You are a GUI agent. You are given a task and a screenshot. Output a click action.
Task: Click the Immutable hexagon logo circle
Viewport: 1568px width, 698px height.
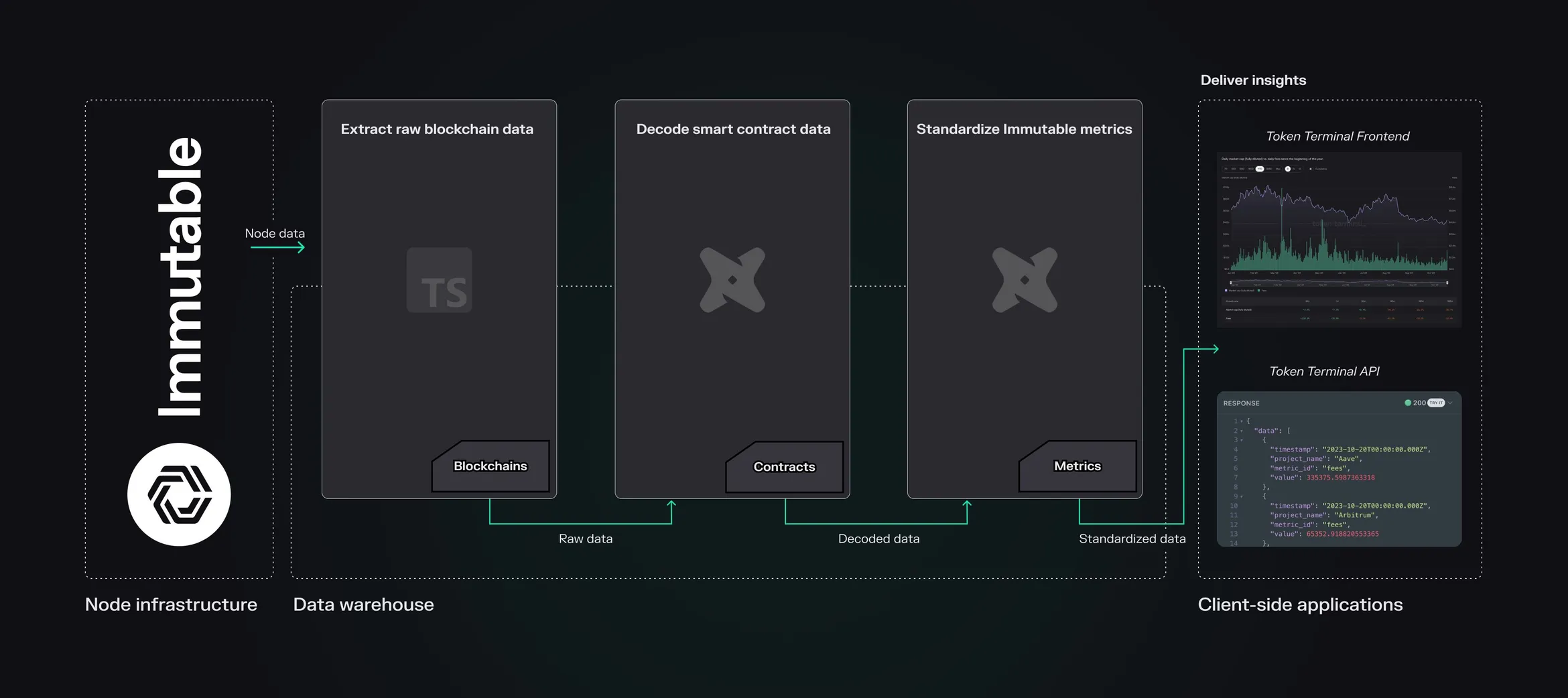pyautogui.click(x=179, y=494)
